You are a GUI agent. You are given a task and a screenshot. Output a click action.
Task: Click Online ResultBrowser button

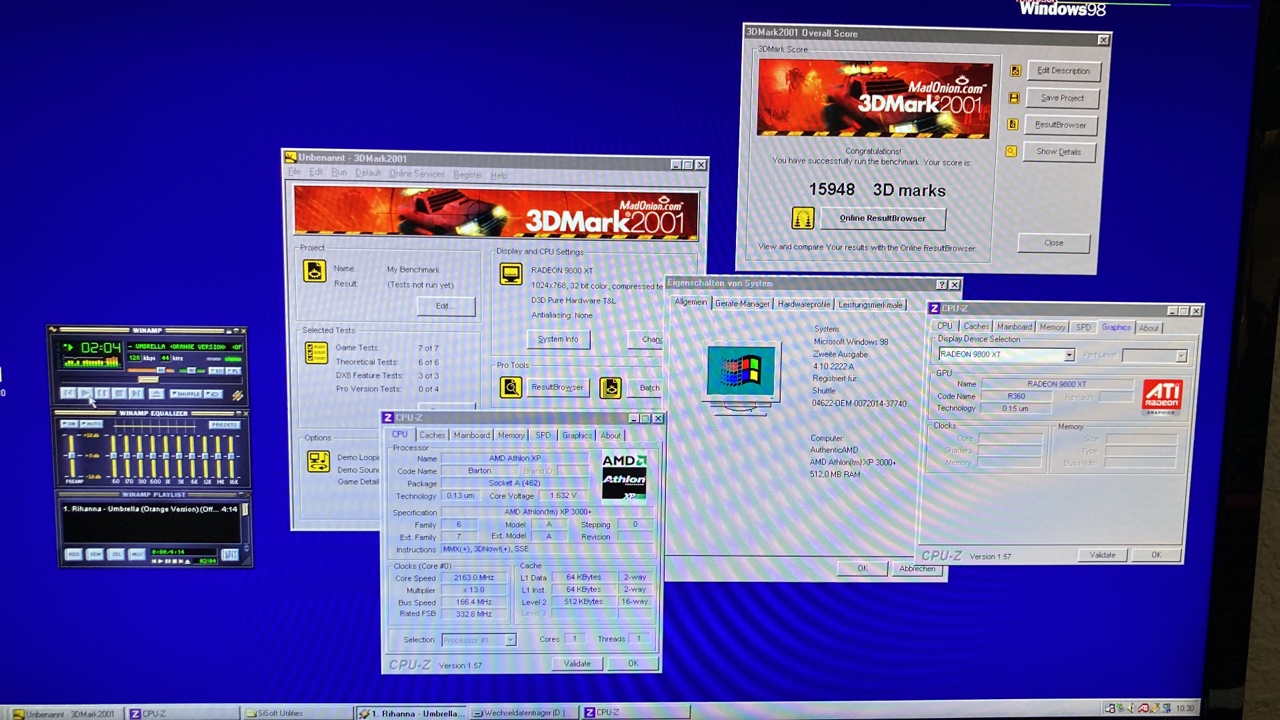[x=883, y=218]
